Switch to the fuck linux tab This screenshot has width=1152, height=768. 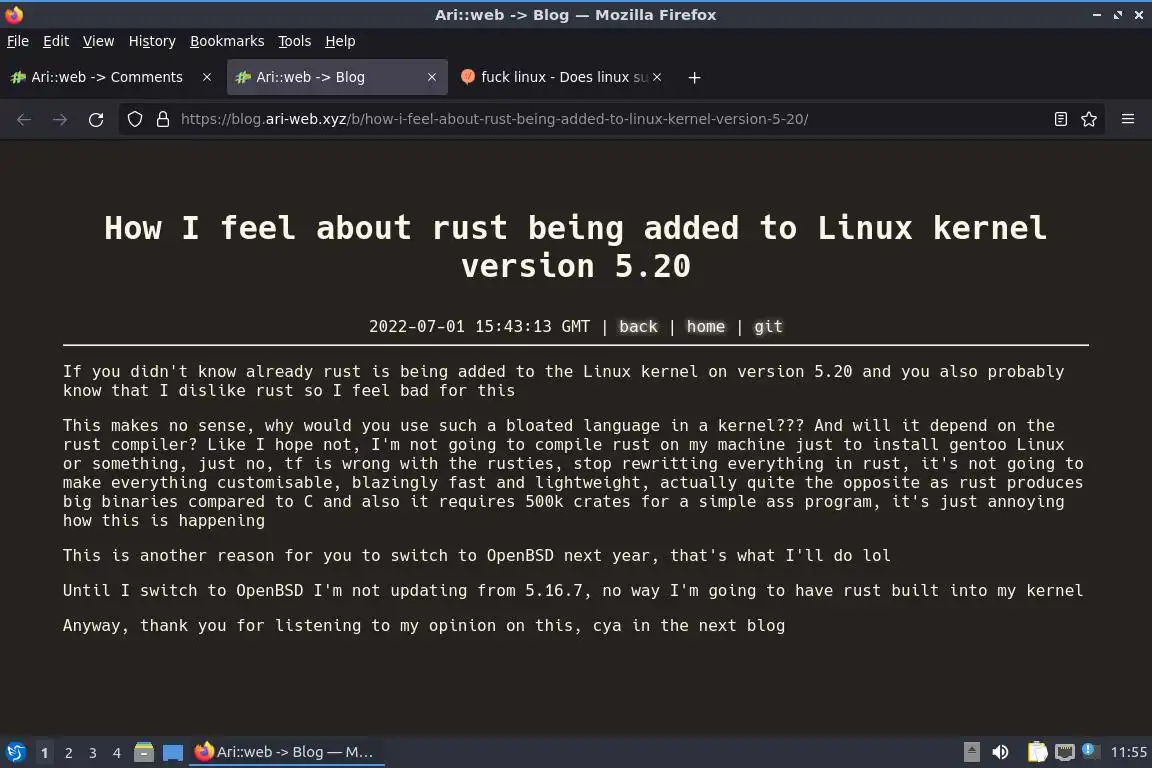[560, 77]
